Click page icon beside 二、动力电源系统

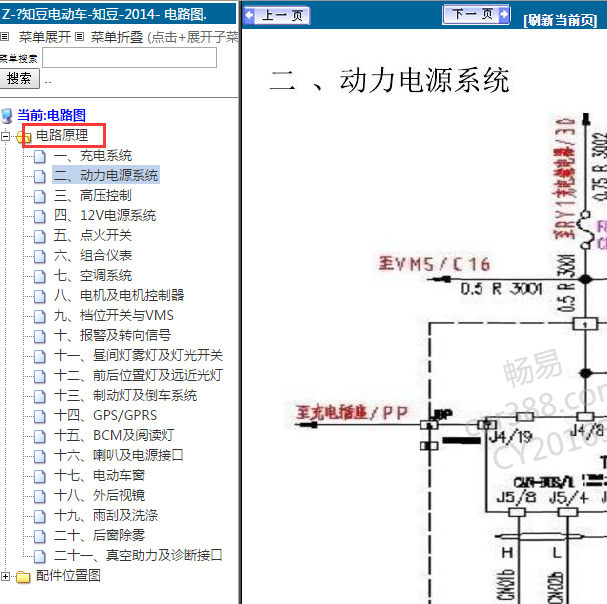coord(39,177)
